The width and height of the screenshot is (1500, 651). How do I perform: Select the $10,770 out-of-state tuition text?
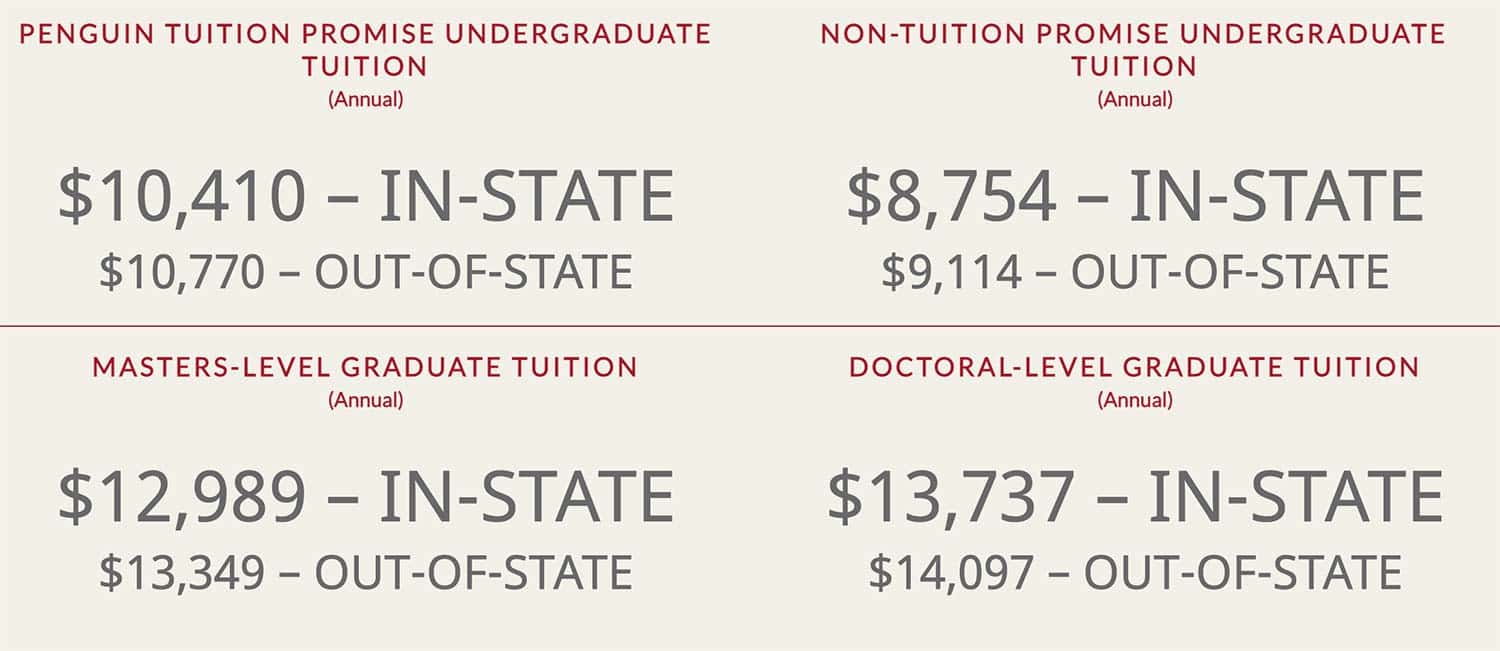click(x=365, y=272)
